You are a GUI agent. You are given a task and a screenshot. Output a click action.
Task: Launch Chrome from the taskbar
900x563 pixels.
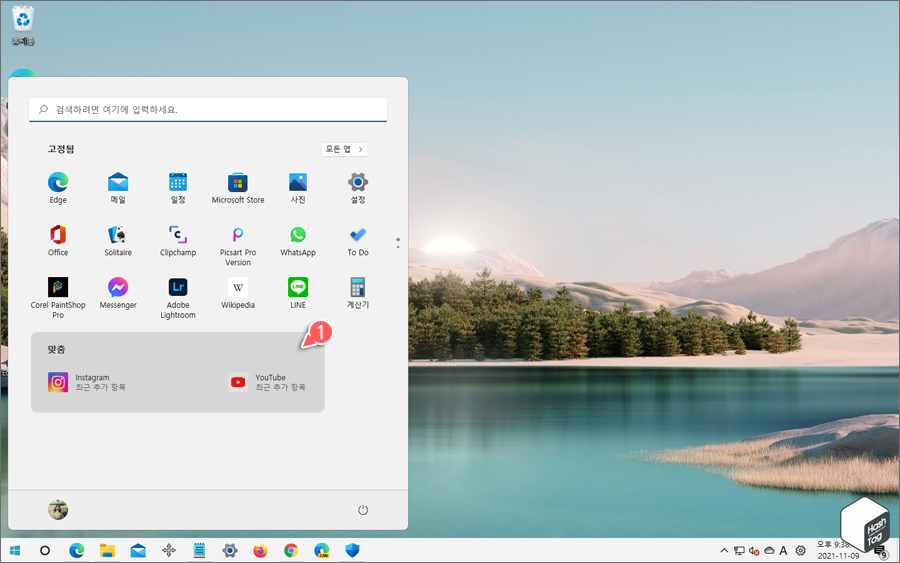(x=291, y=551)
